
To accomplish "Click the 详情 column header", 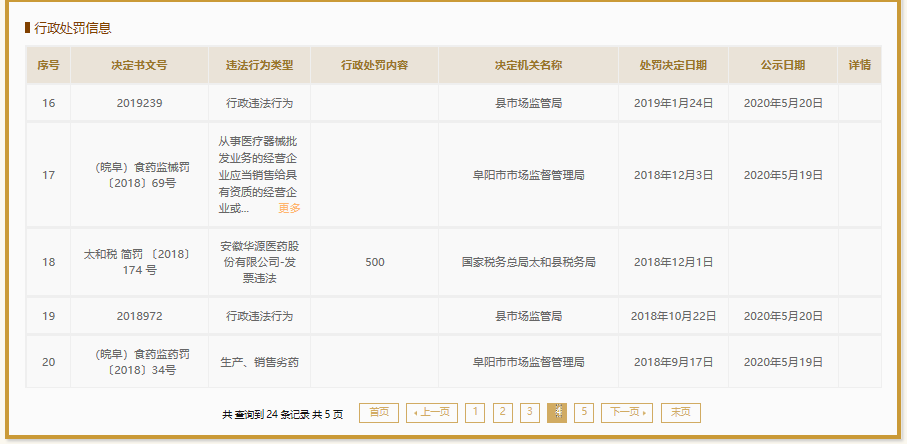I will tap(859, 65).
